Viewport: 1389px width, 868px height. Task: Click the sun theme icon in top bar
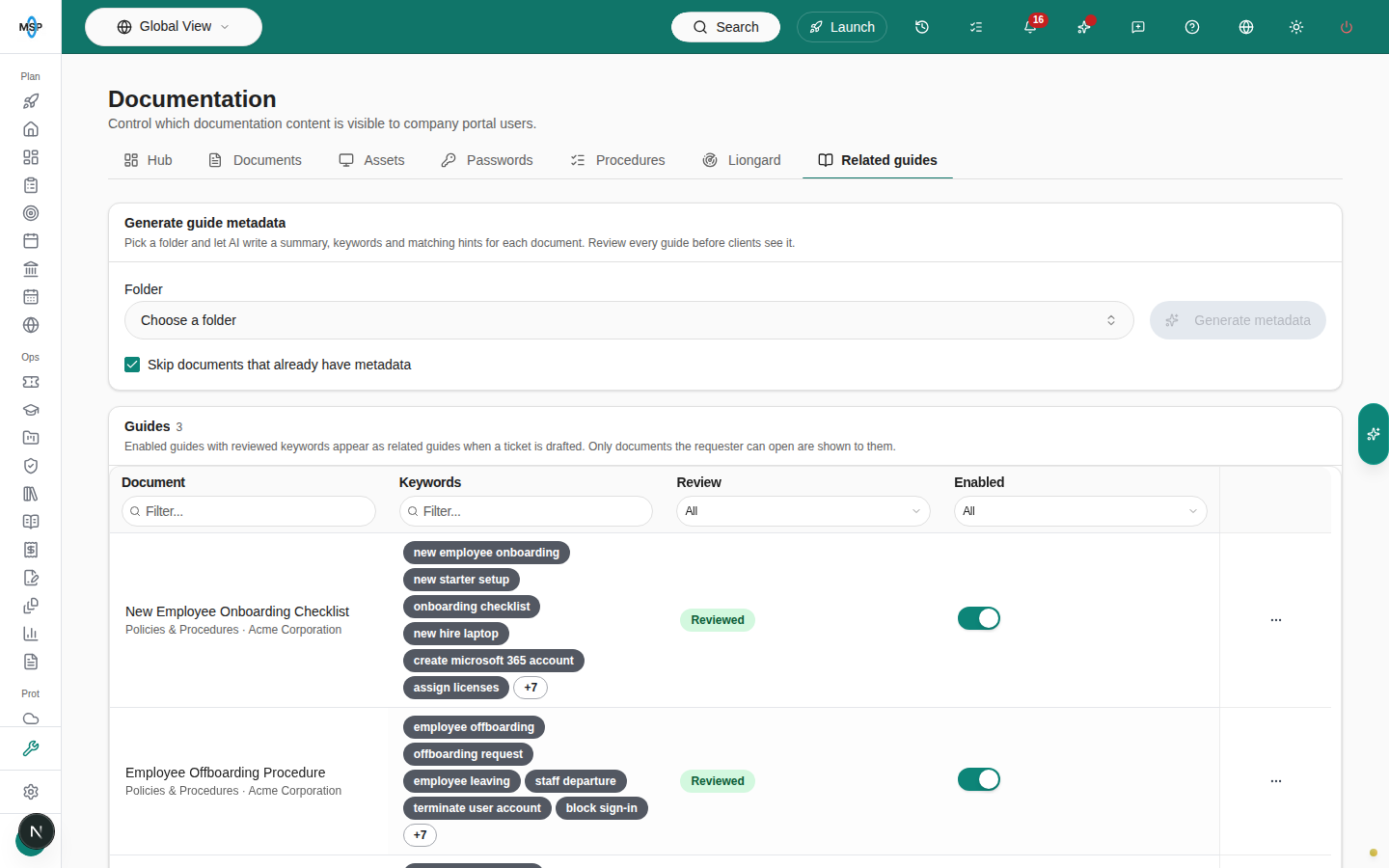point(1296,27)
